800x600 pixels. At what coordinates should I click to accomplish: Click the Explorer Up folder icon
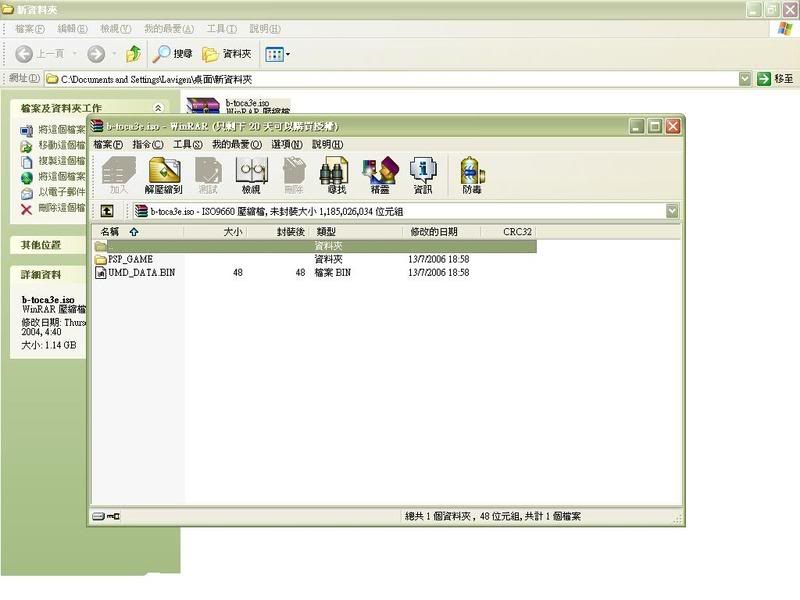click(132, 54)
